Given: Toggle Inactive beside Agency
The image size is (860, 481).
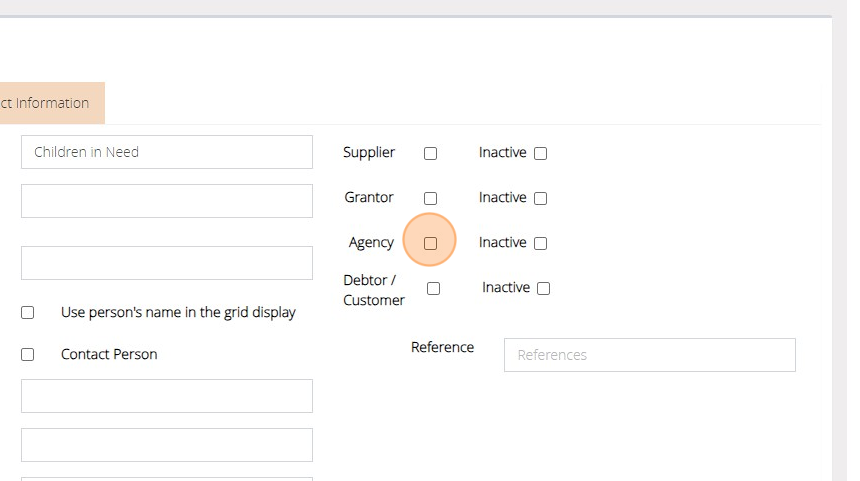Looking at the screenshot, I should pyautogui.click(x=541, y=243).
